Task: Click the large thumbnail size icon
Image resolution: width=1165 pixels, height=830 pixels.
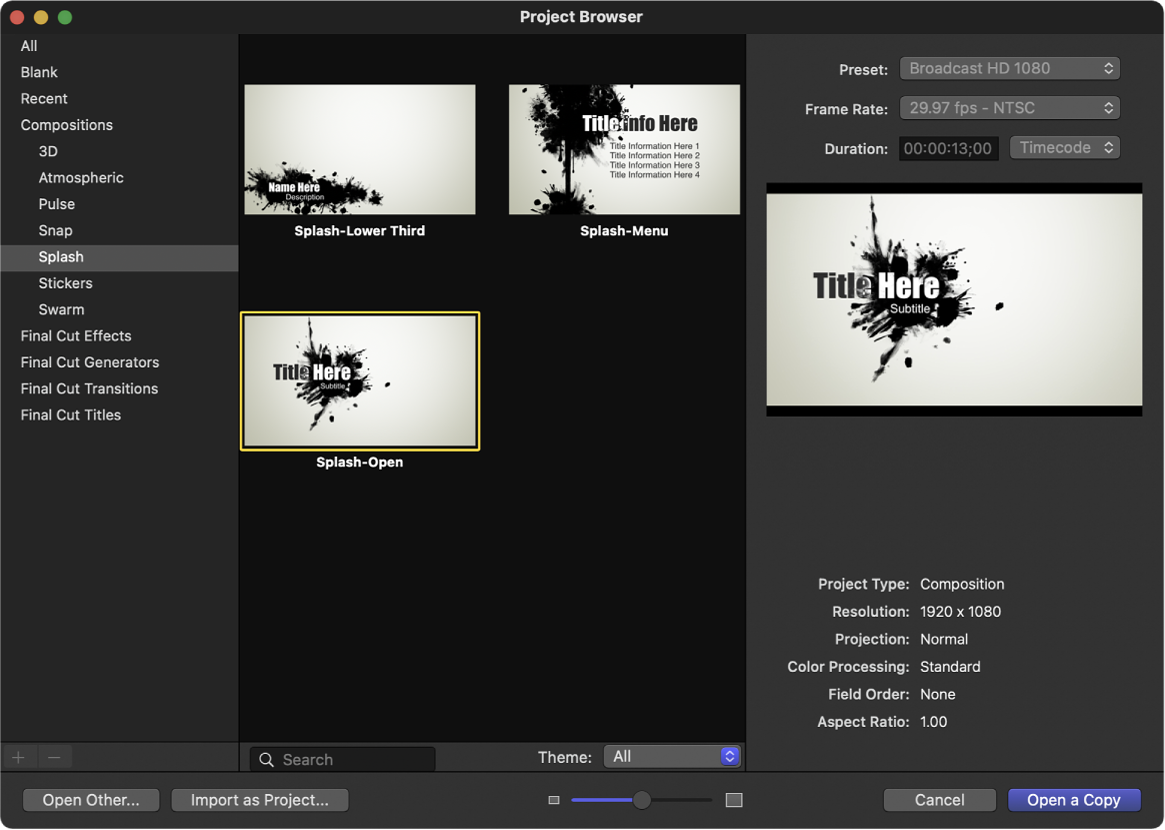Action: pyautogui.click(x=734, y=800)
